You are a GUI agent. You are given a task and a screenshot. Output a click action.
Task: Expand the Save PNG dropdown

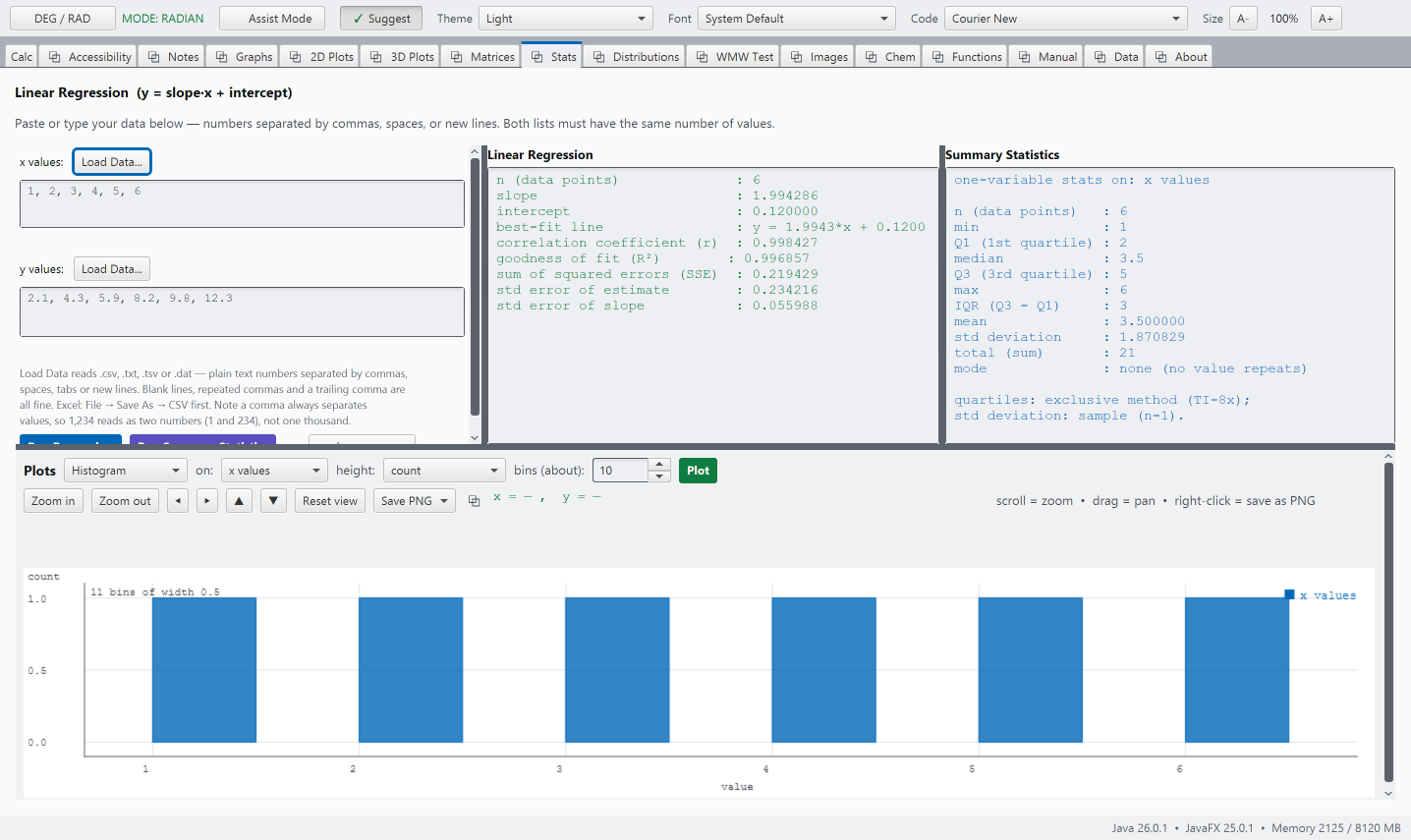tap(445, 501)
